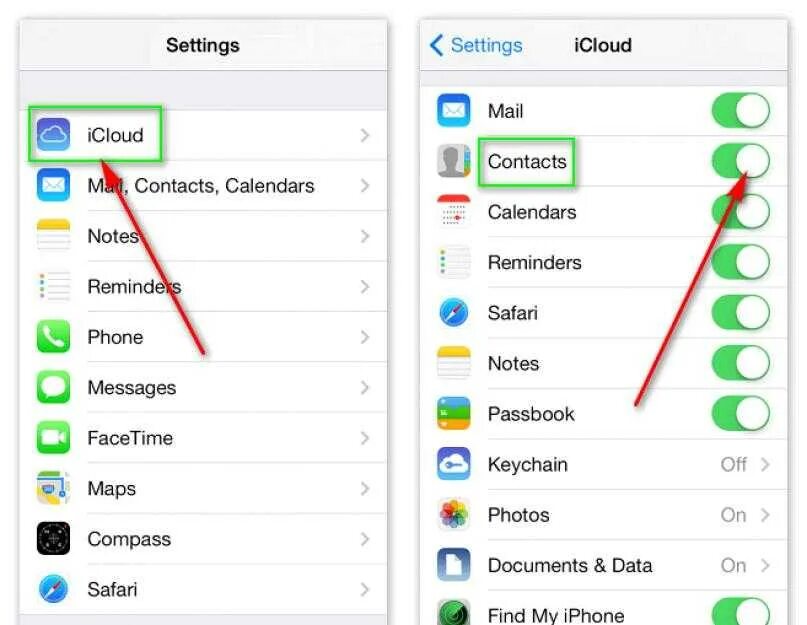This screenshot has height=625, width=807.
Task: Open the iCloud cloud icon in Settings
Action: click(x=53, y=135)
